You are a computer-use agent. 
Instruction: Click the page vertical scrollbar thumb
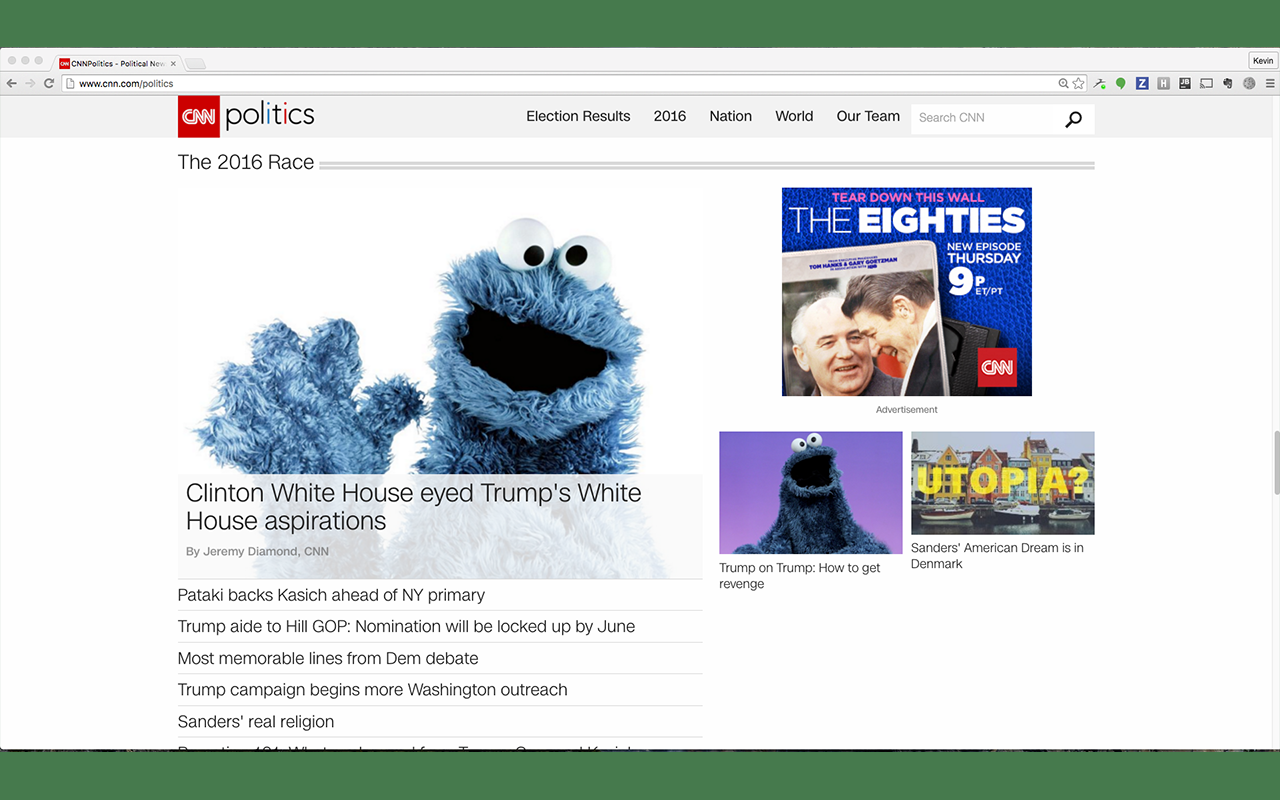click(1276, 463)
